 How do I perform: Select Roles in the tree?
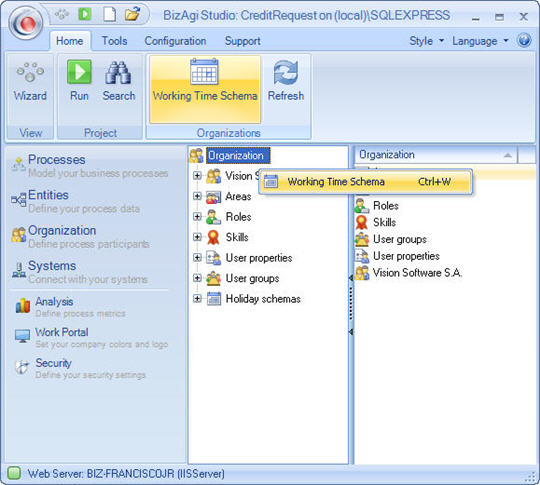[x=238, y=217]
